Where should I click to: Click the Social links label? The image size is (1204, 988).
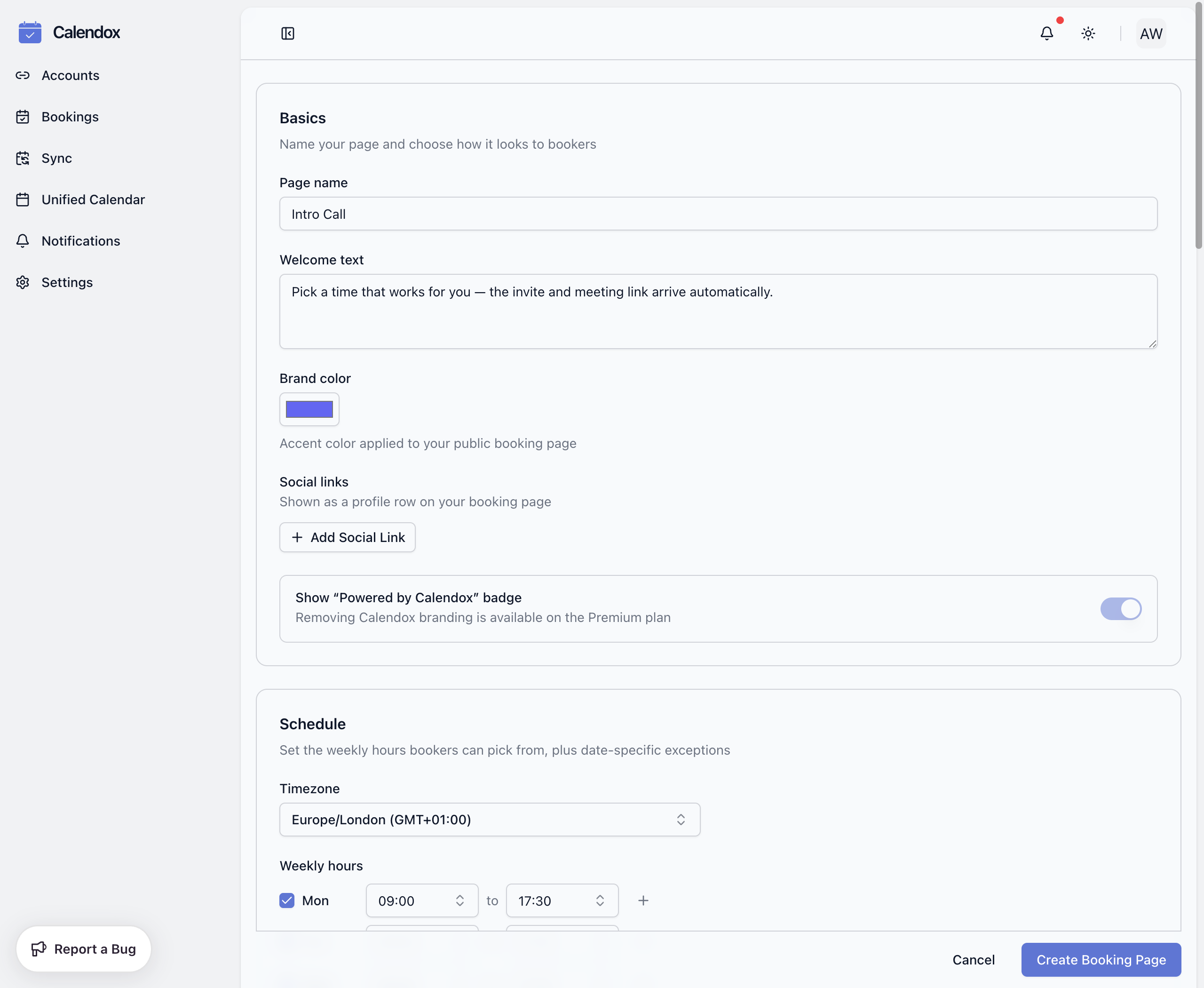point(314,482)
